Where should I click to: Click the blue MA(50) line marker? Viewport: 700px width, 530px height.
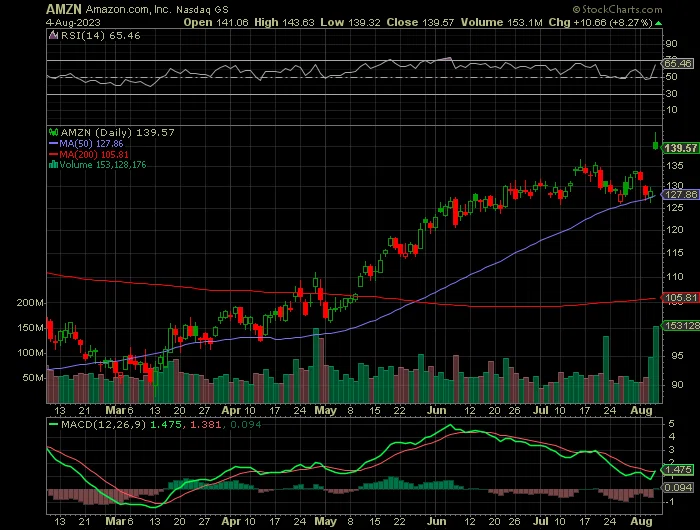click(x=53, y=144)
